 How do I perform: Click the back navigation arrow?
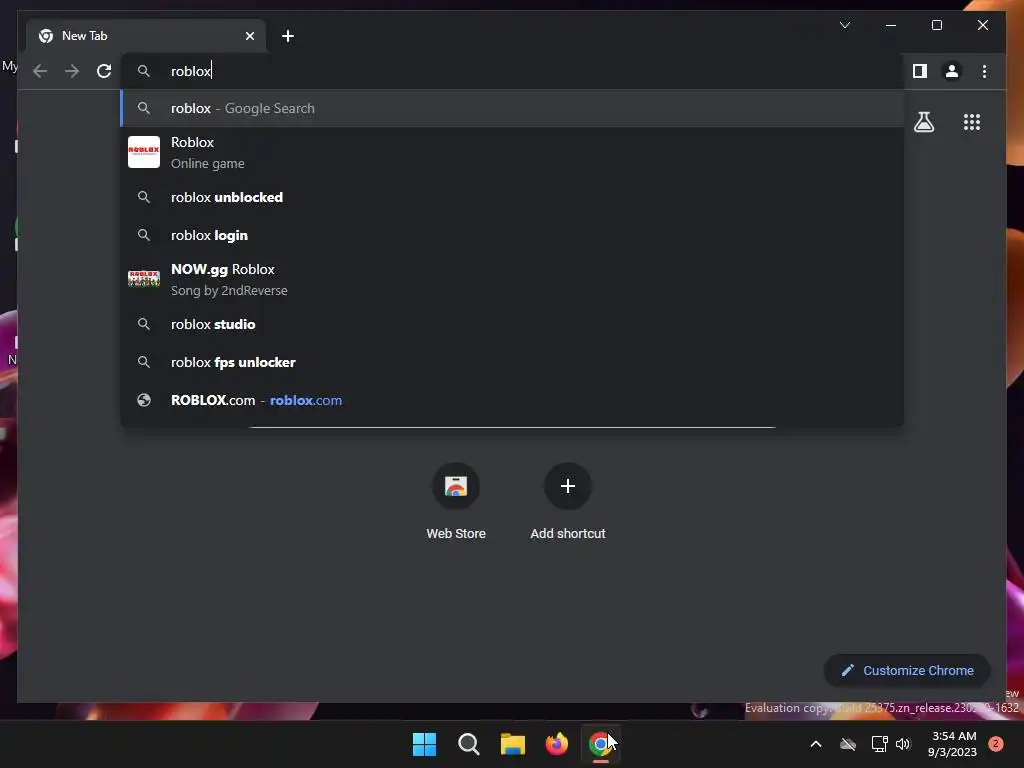click(x=40, y=71)
